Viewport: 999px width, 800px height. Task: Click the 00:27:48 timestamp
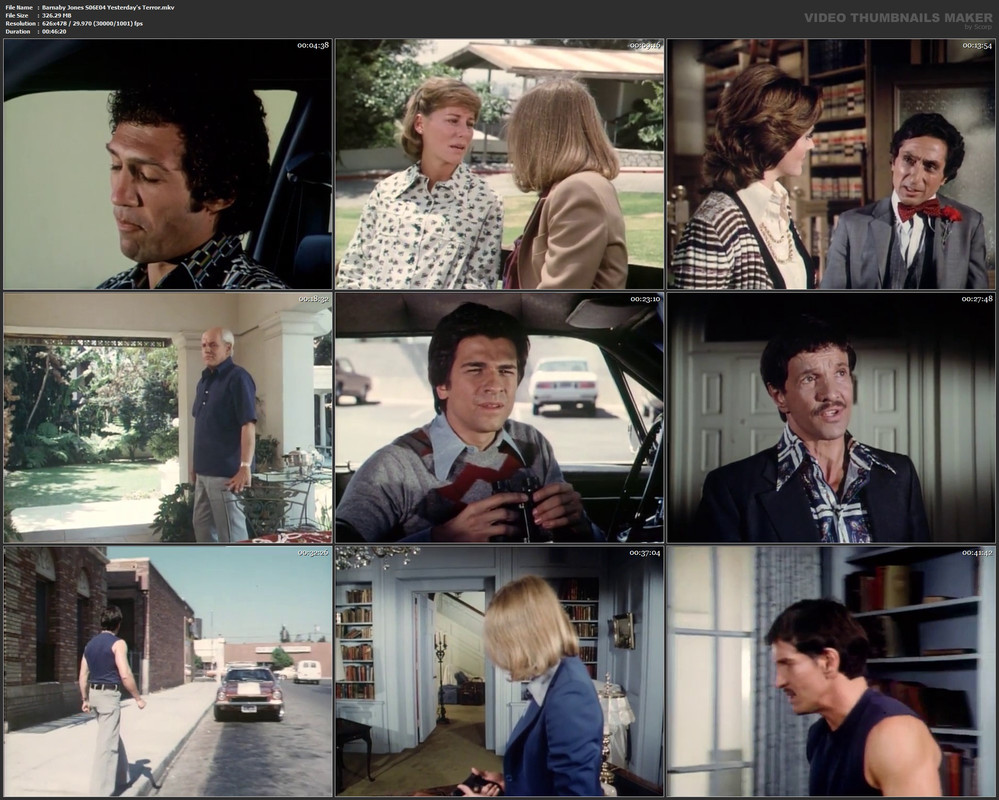pyautogui.click(x=977, y=299)
